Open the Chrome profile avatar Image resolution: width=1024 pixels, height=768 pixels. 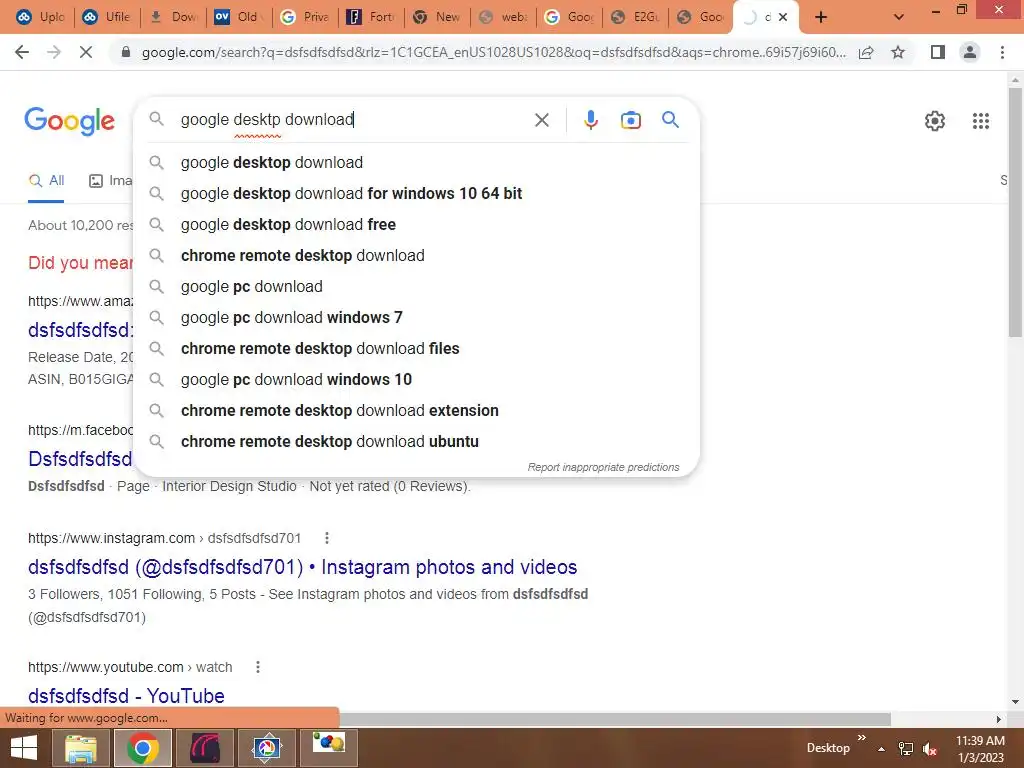(970, 52)
